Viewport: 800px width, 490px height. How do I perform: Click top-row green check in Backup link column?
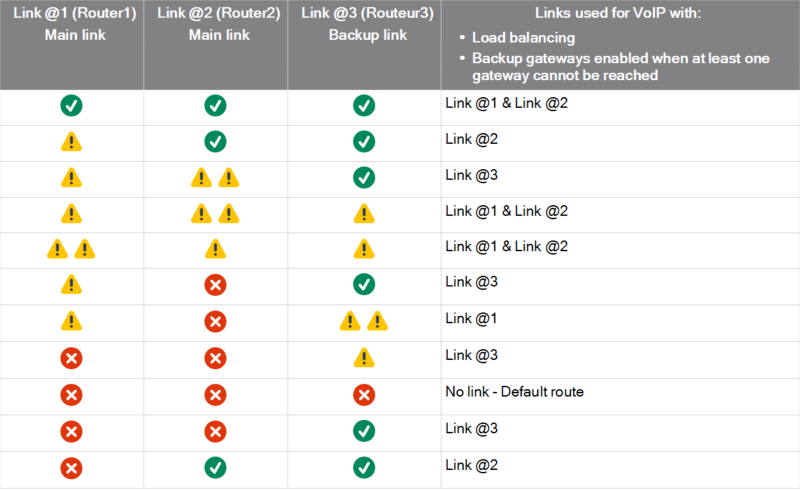[364, 105]
